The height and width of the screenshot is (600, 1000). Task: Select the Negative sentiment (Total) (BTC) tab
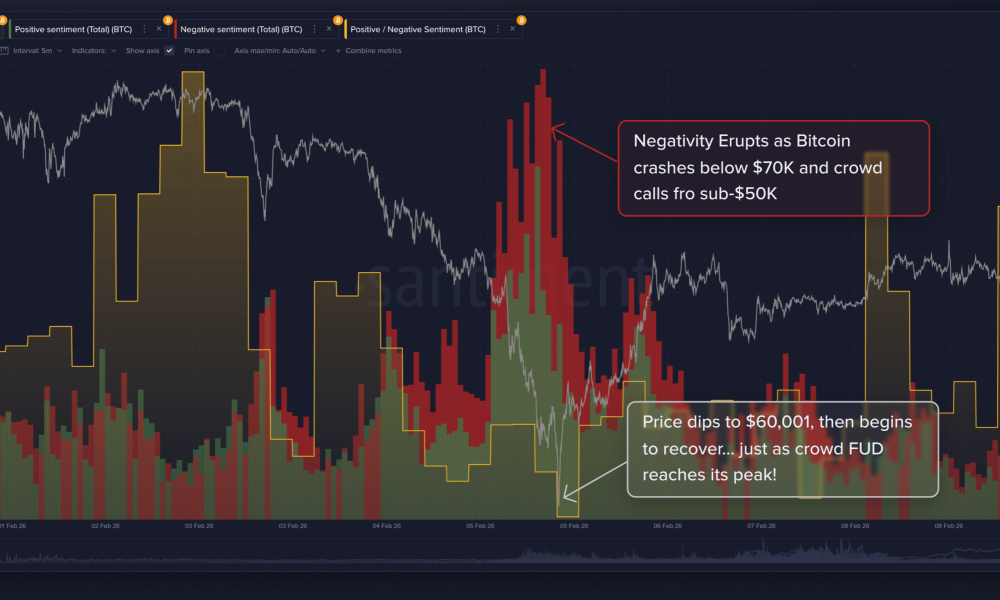click(240, 28)
